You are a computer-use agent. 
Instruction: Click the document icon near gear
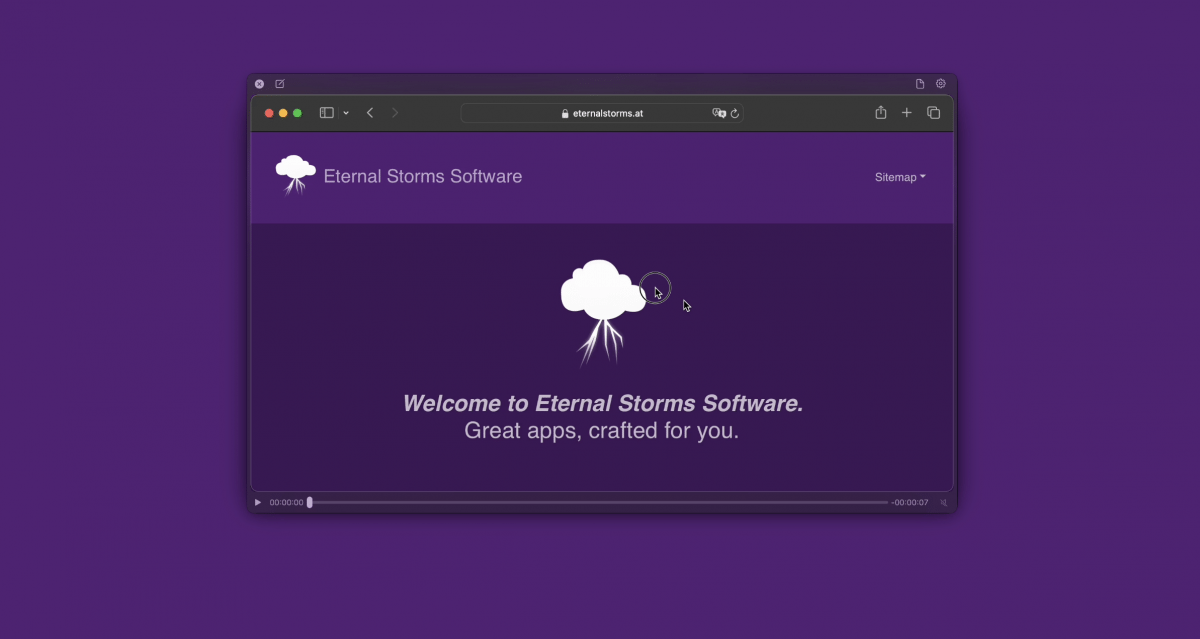920,84
